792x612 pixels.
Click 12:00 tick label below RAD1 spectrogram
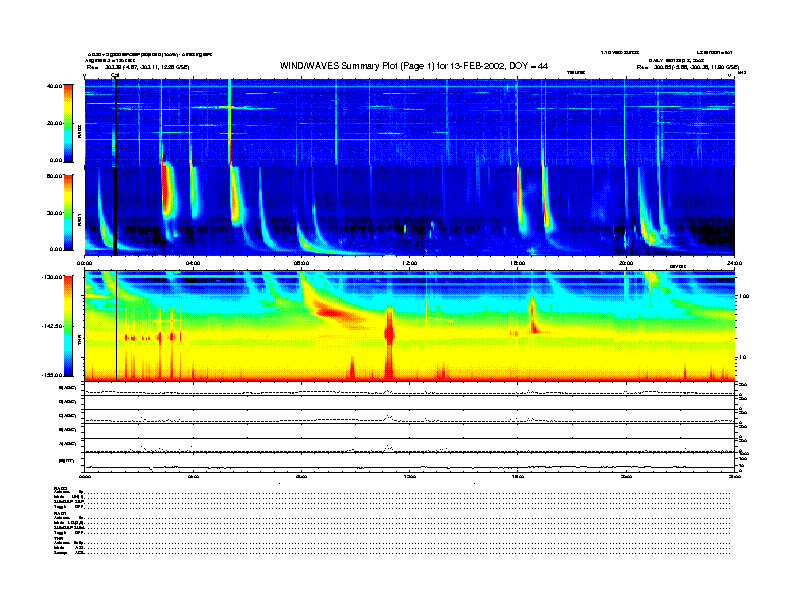click(x=410, y=263)
